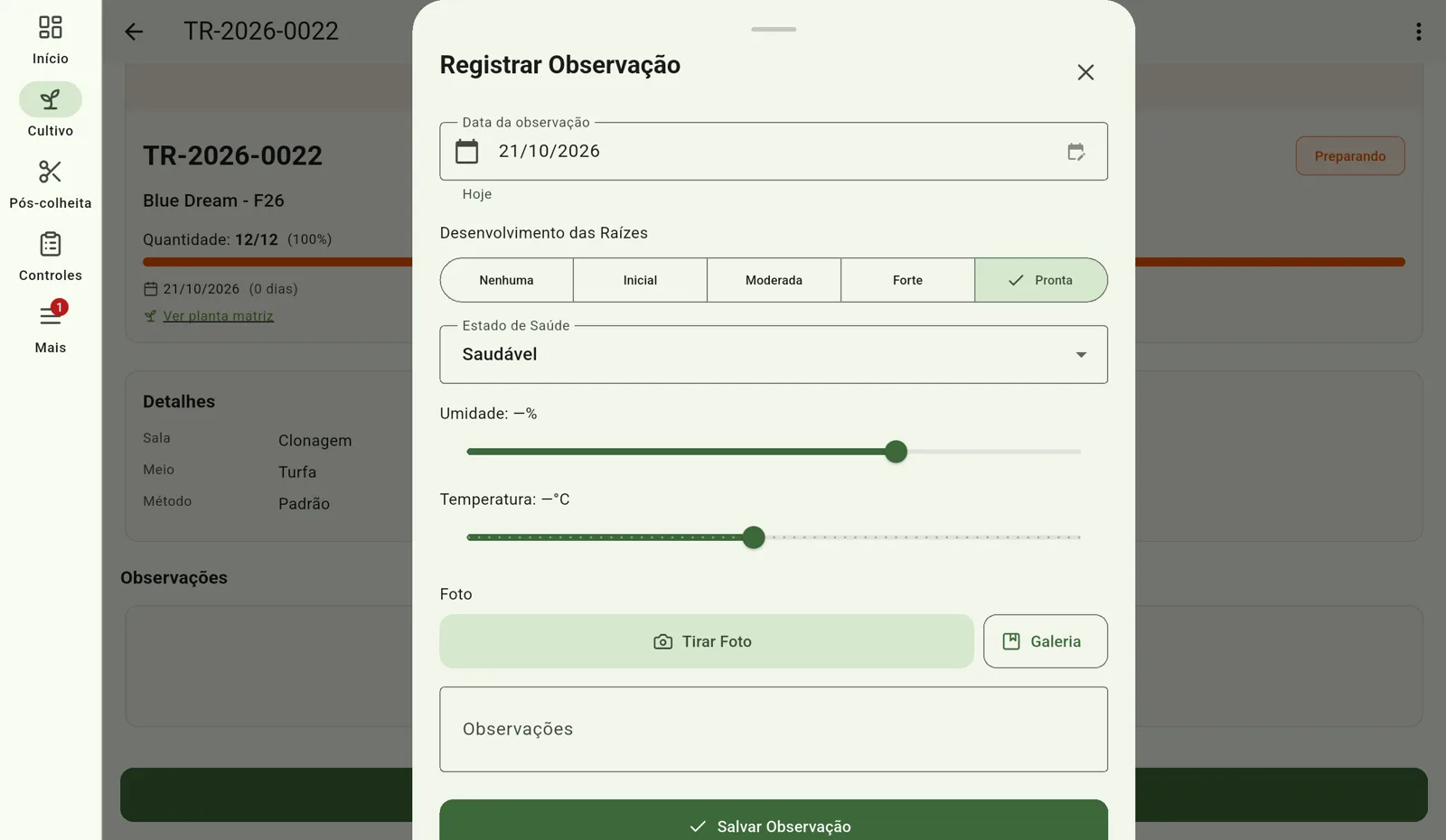Go back with the arrow icon

pyautogui.click(x=134, y=32)
